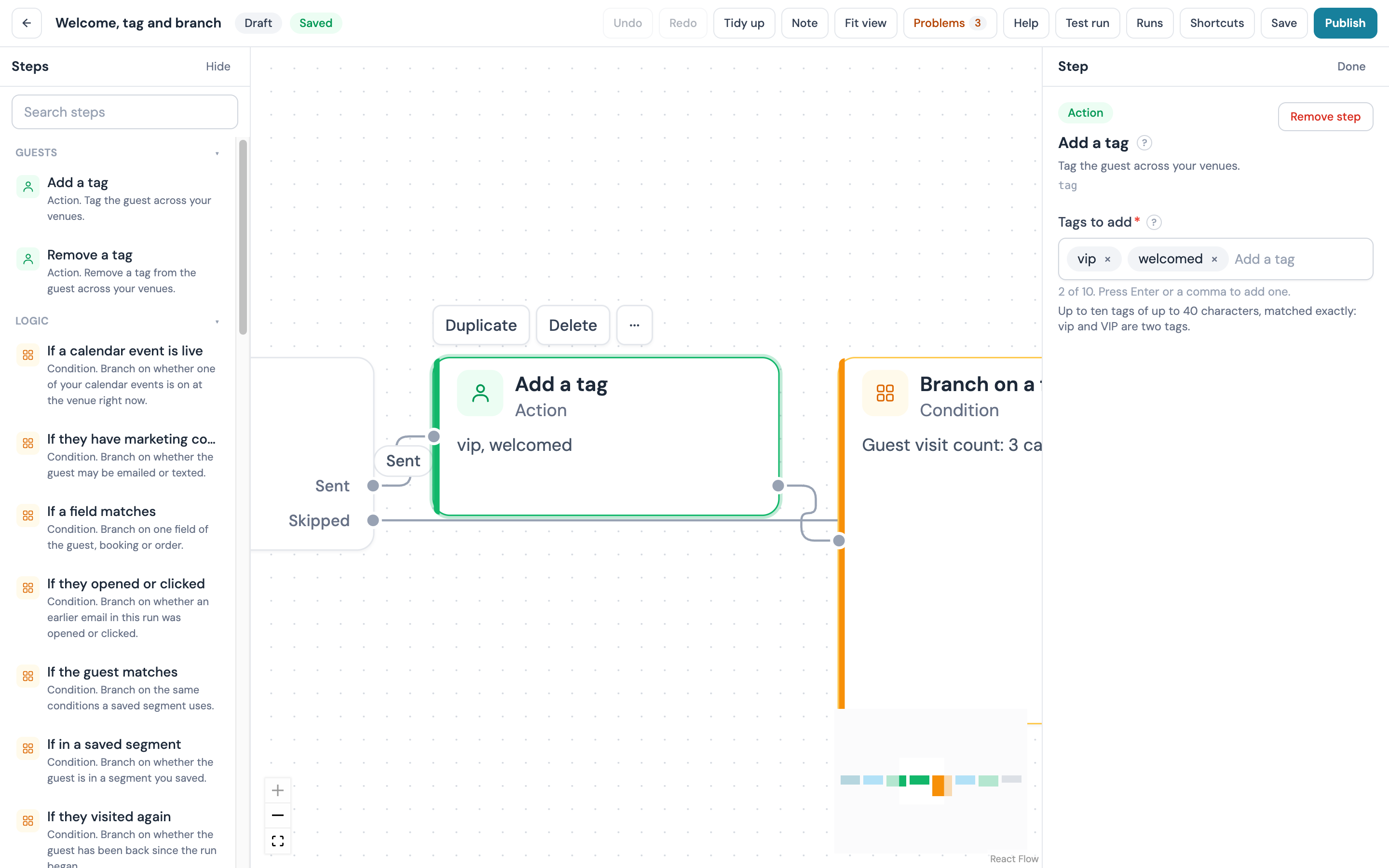The height and width of the screenshot is (868, 1389).
Task: Click the Add a tag node input handle
Action: click(x=434, y=437)
